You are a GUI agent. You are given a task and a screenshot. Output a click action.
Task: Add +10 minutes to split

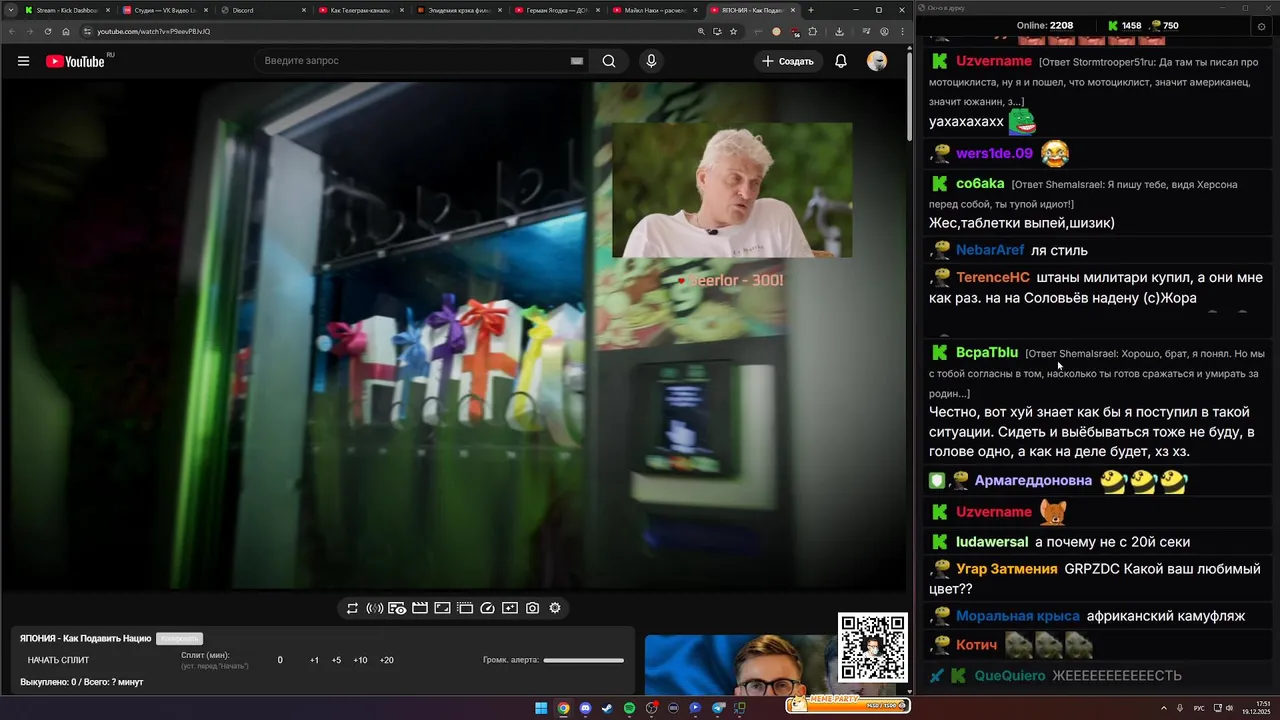pyautogui.click(x=360, y=660)
